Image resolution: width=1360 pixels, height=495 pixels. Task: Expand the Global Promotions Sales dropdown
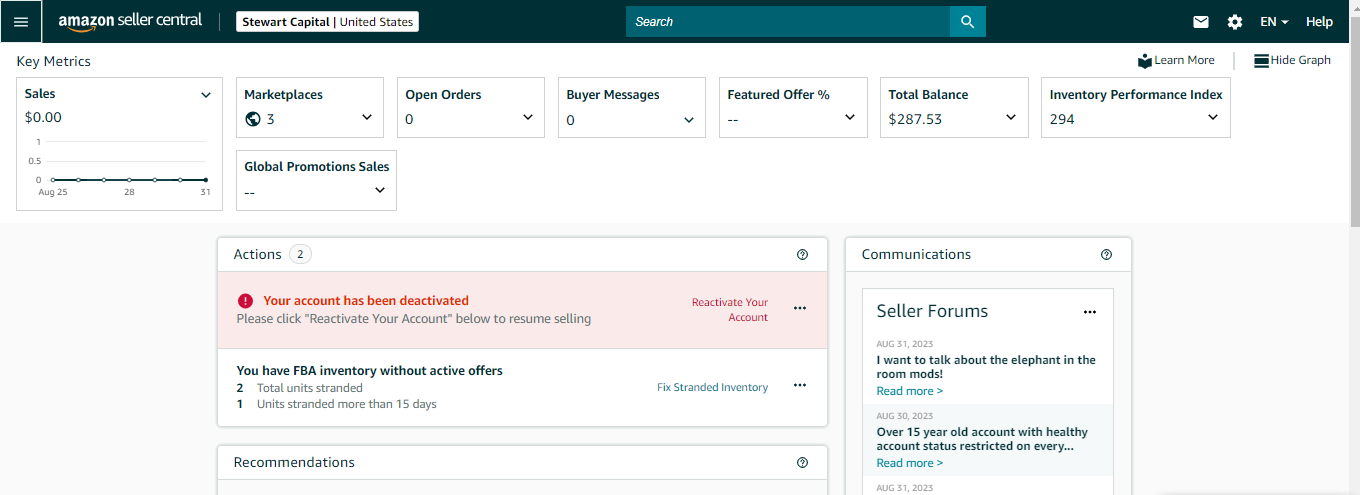click(380, 190)
